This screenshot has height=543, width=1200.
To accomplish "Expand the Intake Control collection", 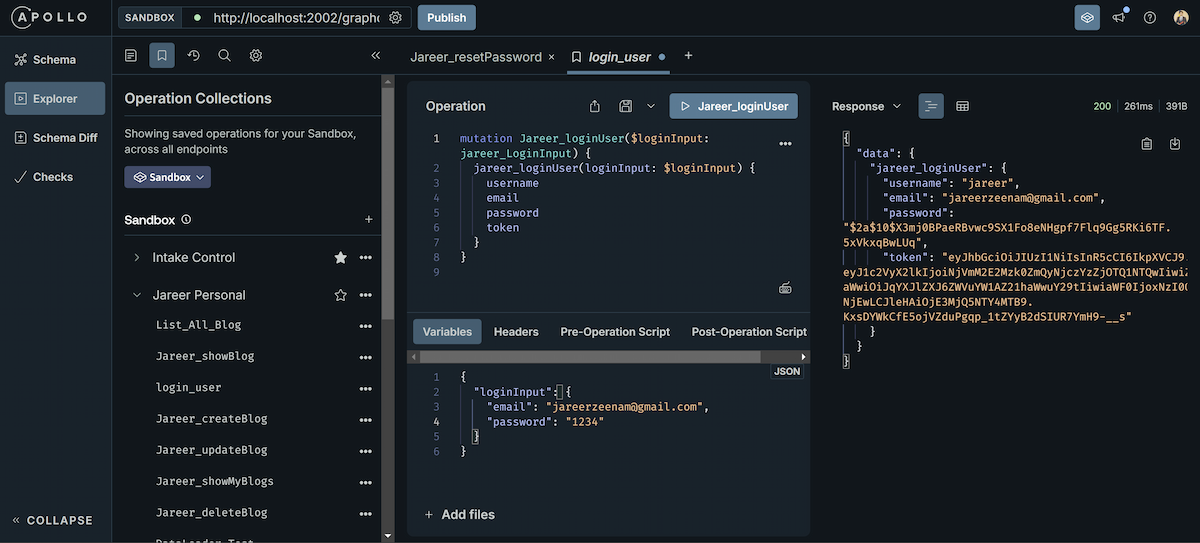I will (136, 258).
